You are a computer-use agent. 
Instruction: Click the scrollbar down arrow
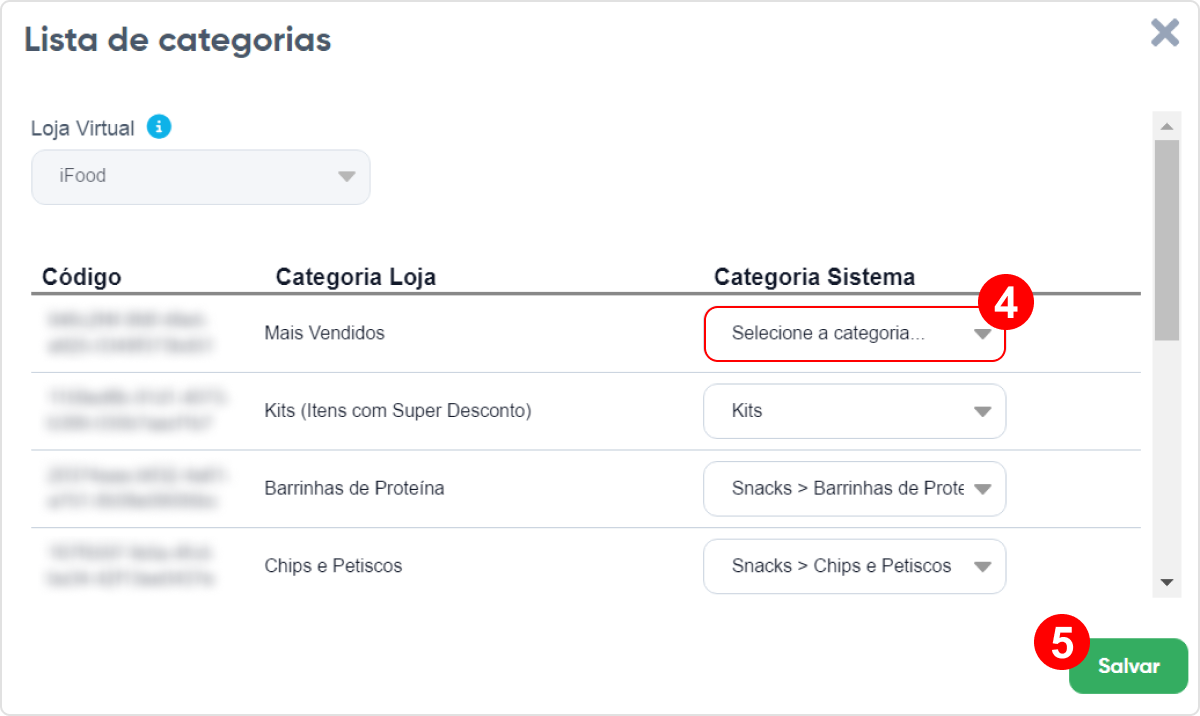[x=1166, y=582]
